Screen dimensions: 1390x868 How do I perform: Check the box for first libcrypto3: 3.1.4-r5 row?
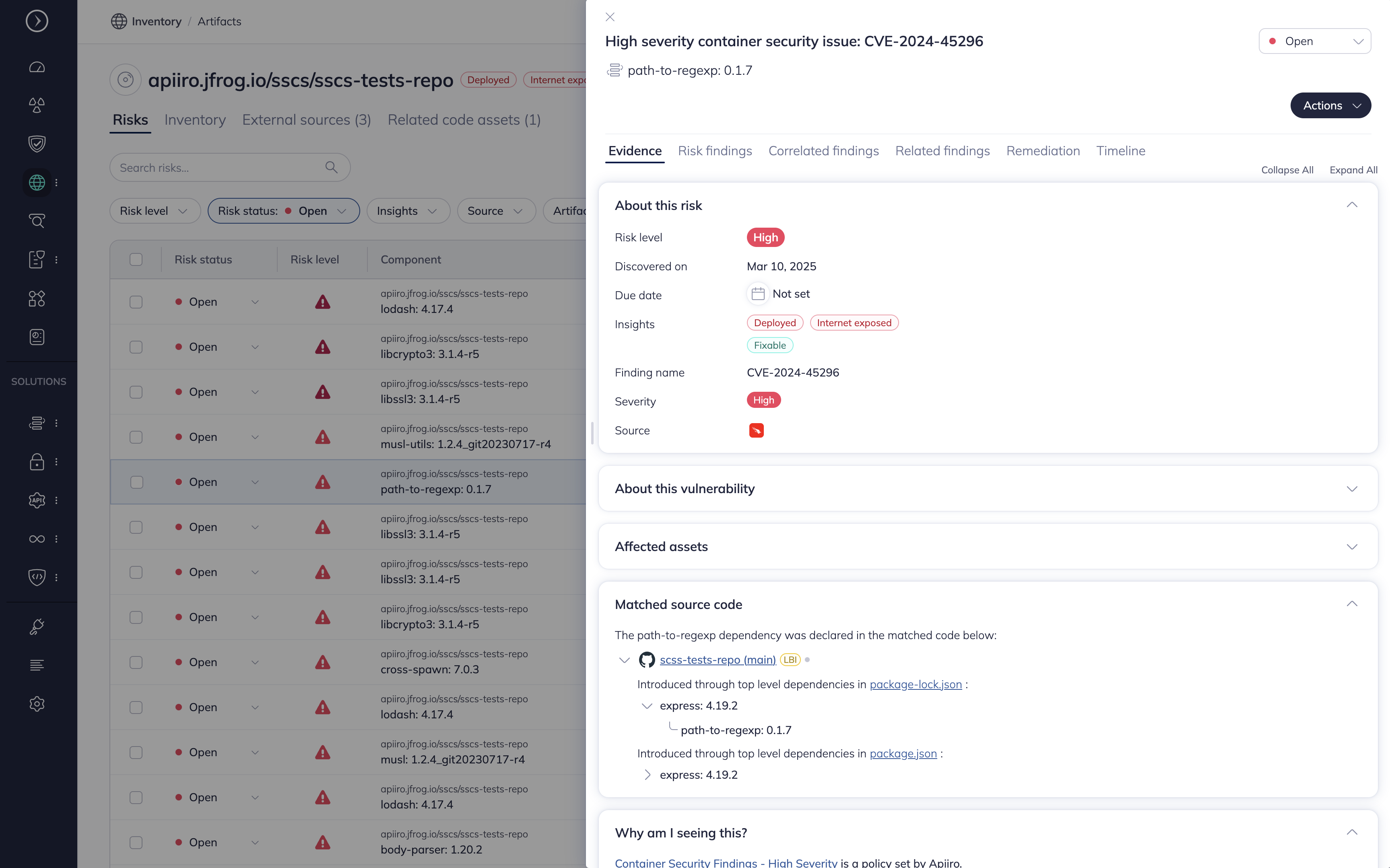click(136, 347)
